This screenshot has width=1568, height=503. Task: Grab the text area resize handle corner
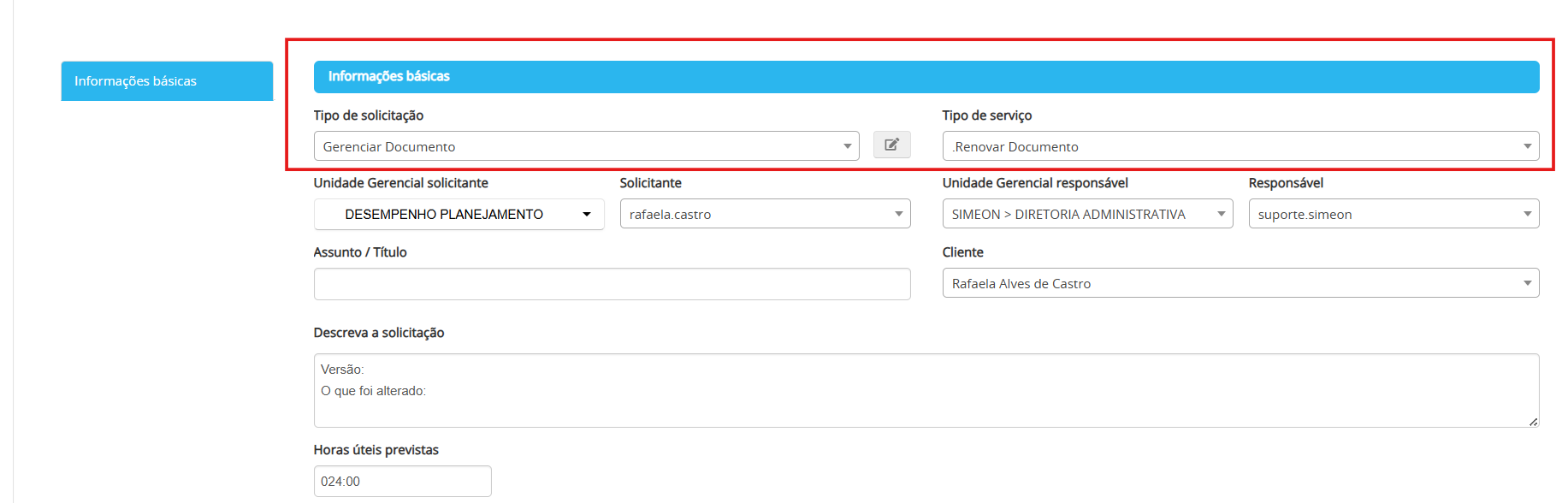[x=1533, y=422]
